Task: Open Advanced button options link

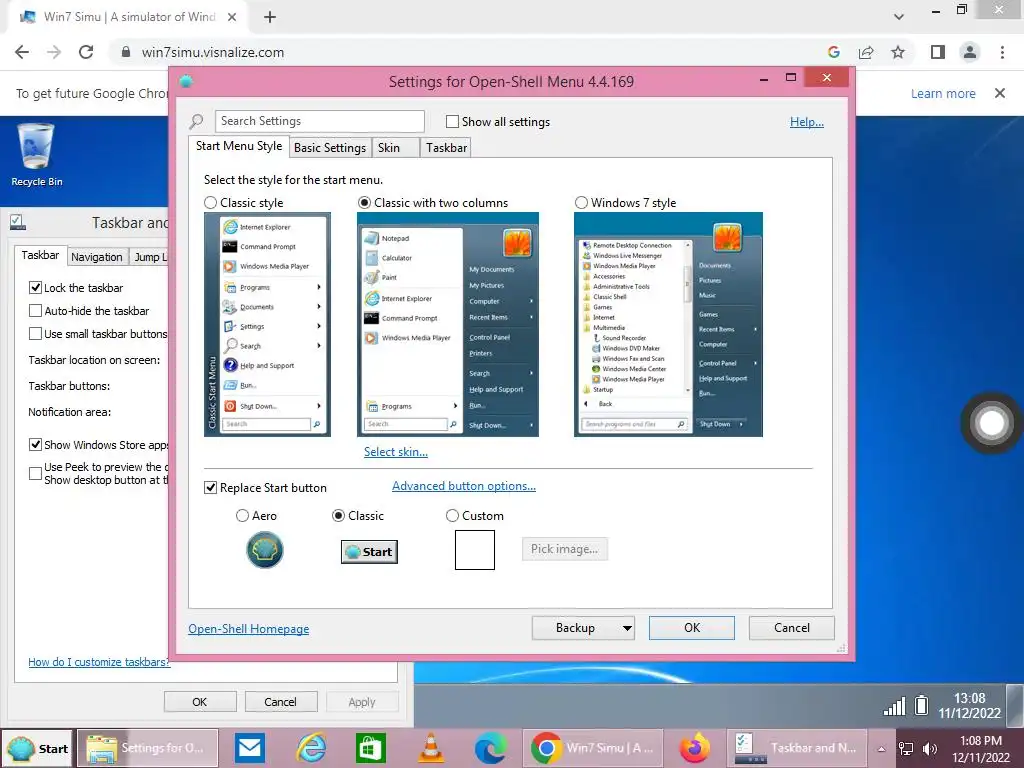Action: click(464, 486)
